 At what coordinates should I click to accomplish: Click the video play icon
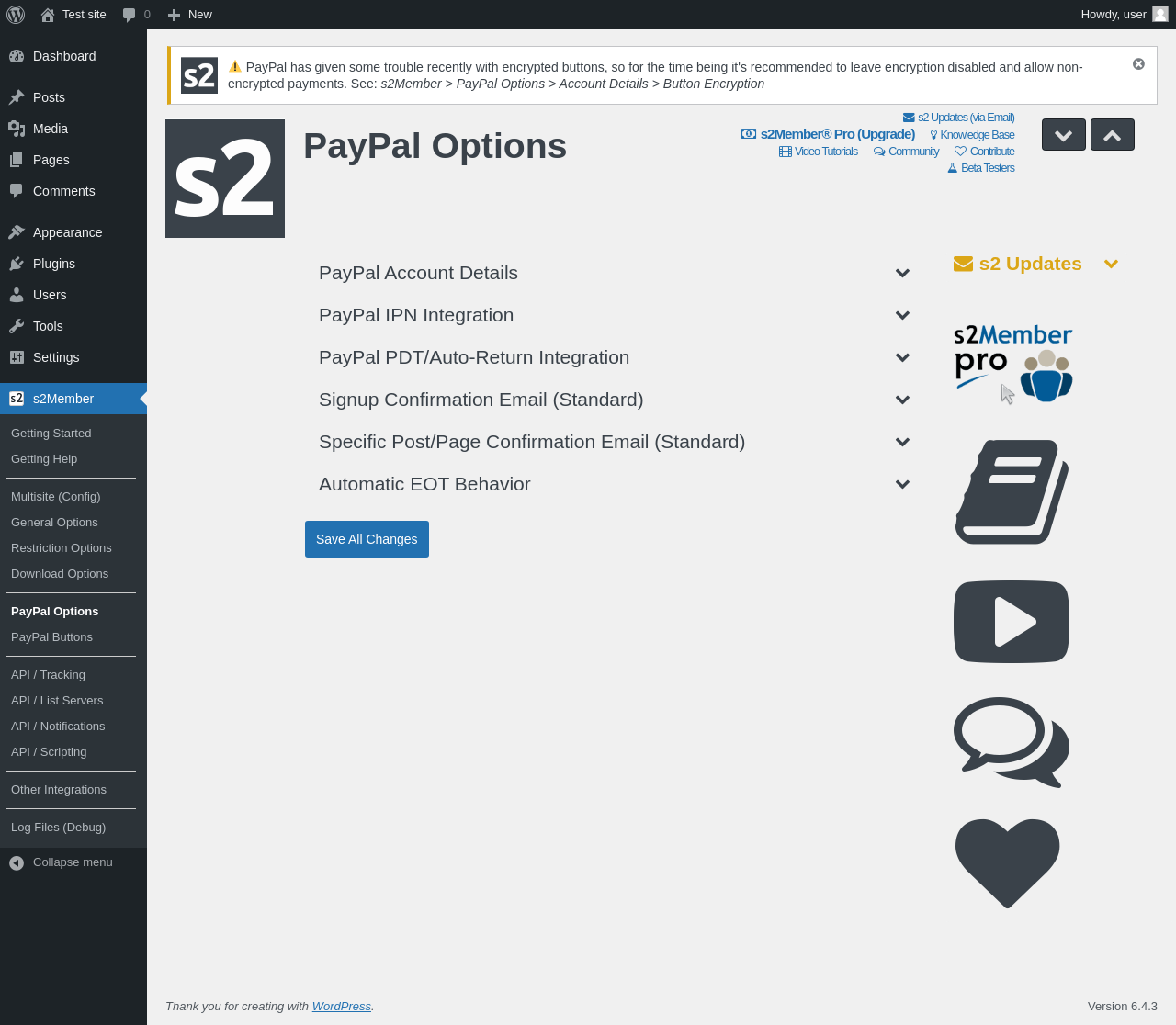[x=1012, y=622]
